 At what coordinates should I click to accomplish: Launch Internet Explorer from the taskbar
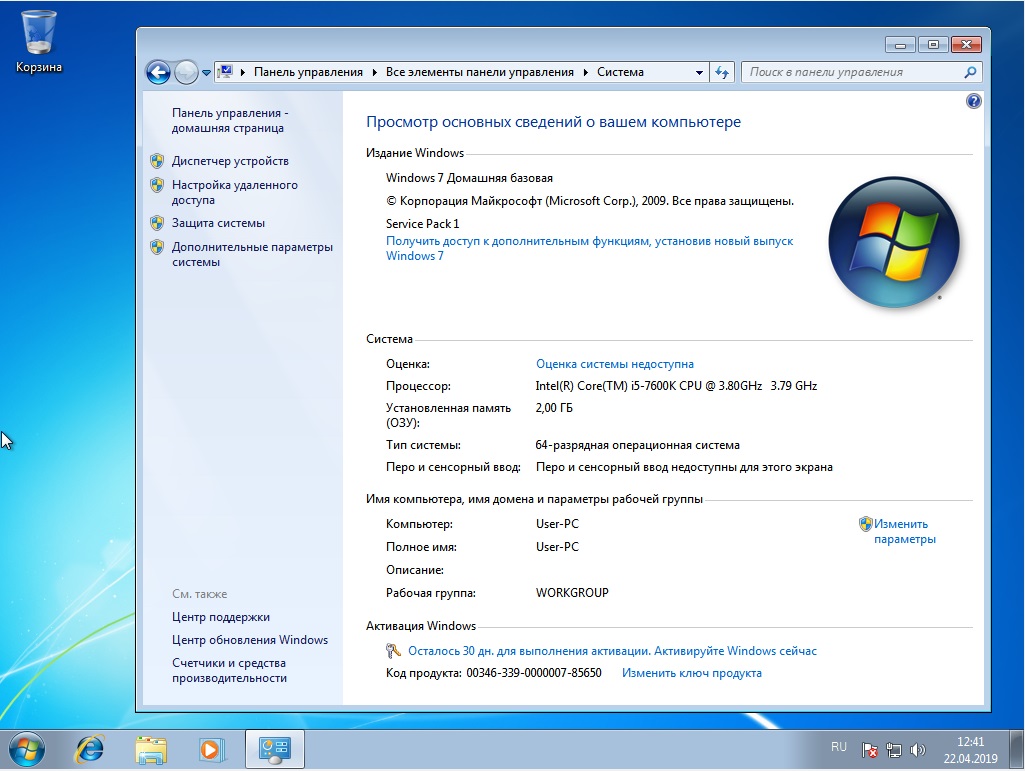pos(91,748)
